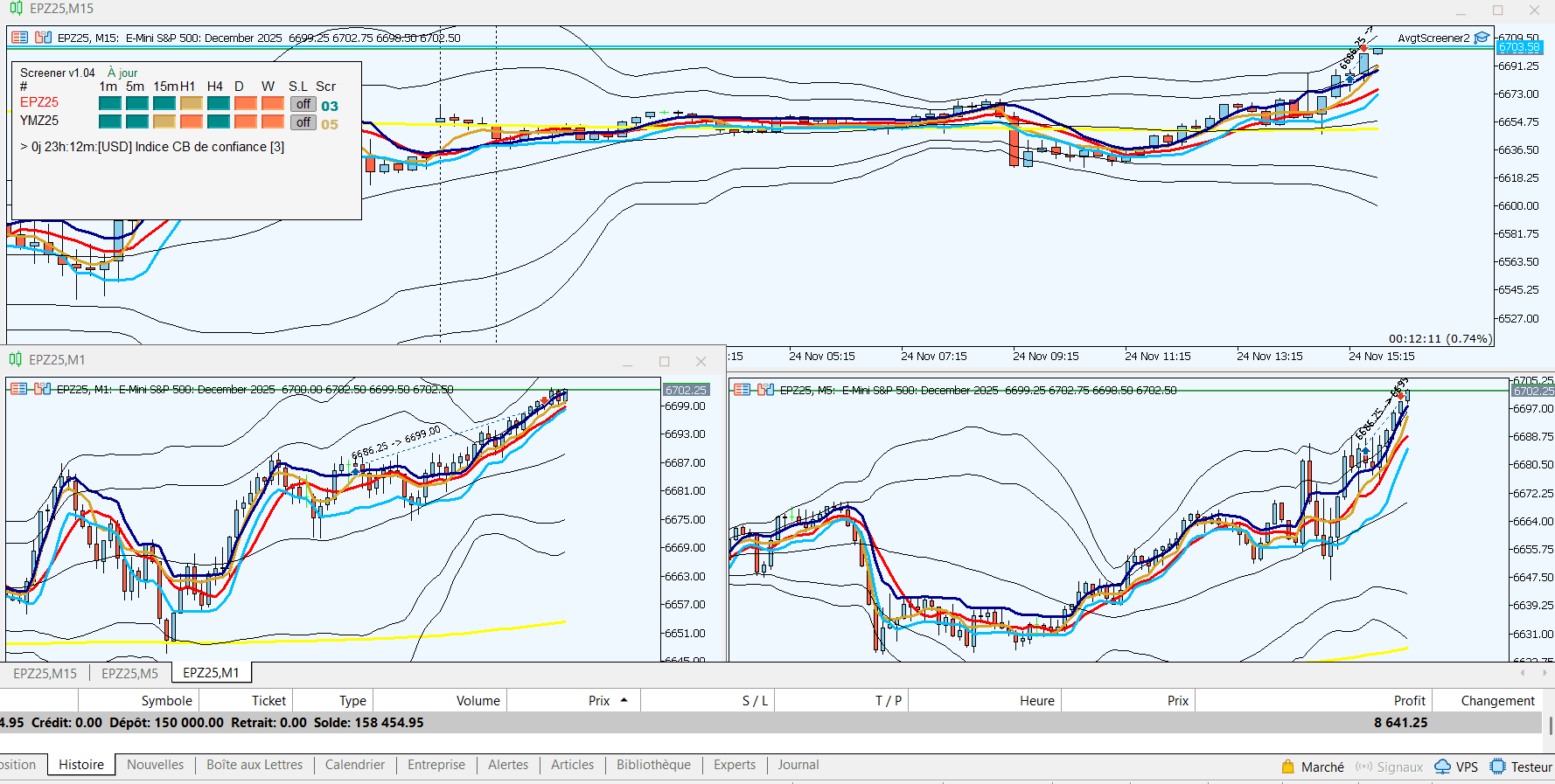Screen dimensions: 1555x784
Task: Toggle the YMZ25 S.L off button
Action: tap(303, 122)
